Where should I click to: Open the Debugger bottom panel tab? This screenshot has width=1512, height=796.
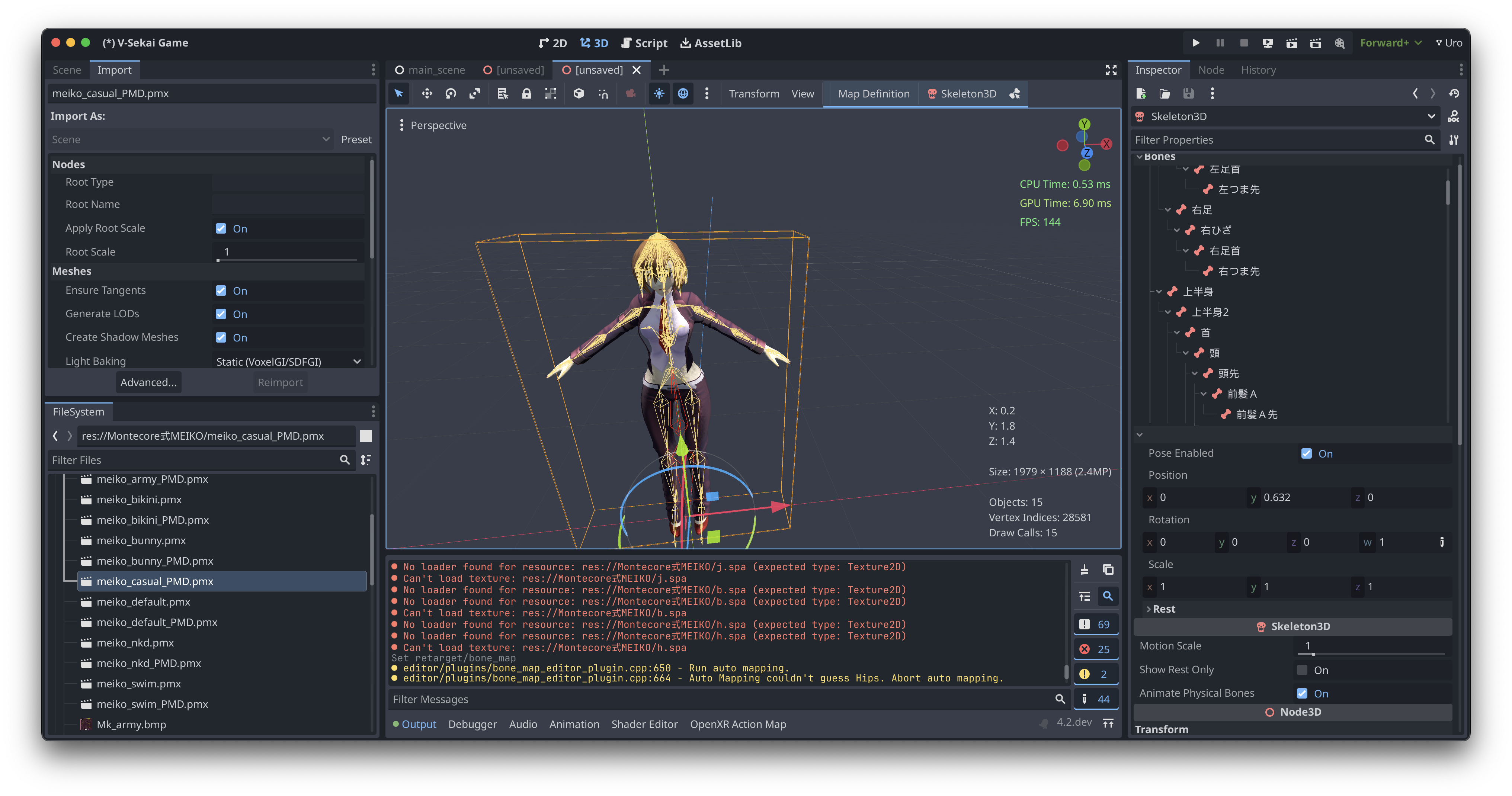[472, 724]
